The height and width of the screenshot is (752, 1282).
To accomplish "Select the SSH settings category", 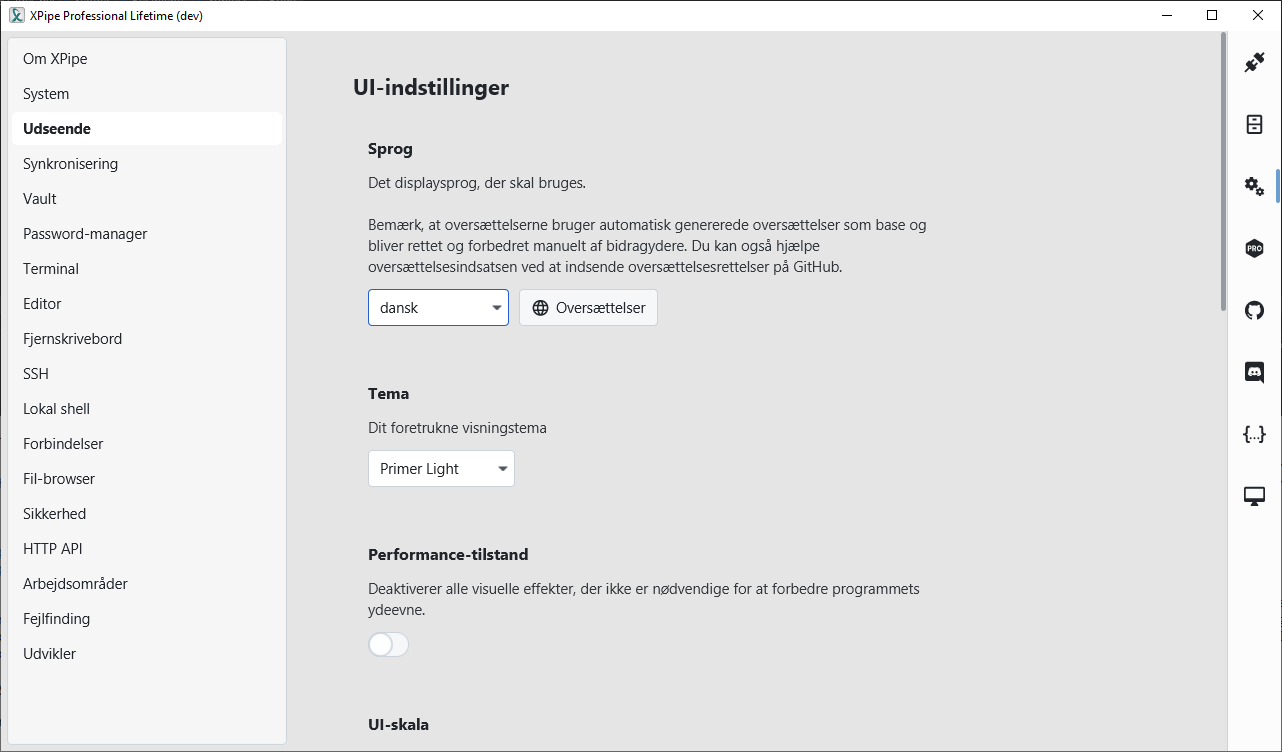I will click(x=36, y=374).
